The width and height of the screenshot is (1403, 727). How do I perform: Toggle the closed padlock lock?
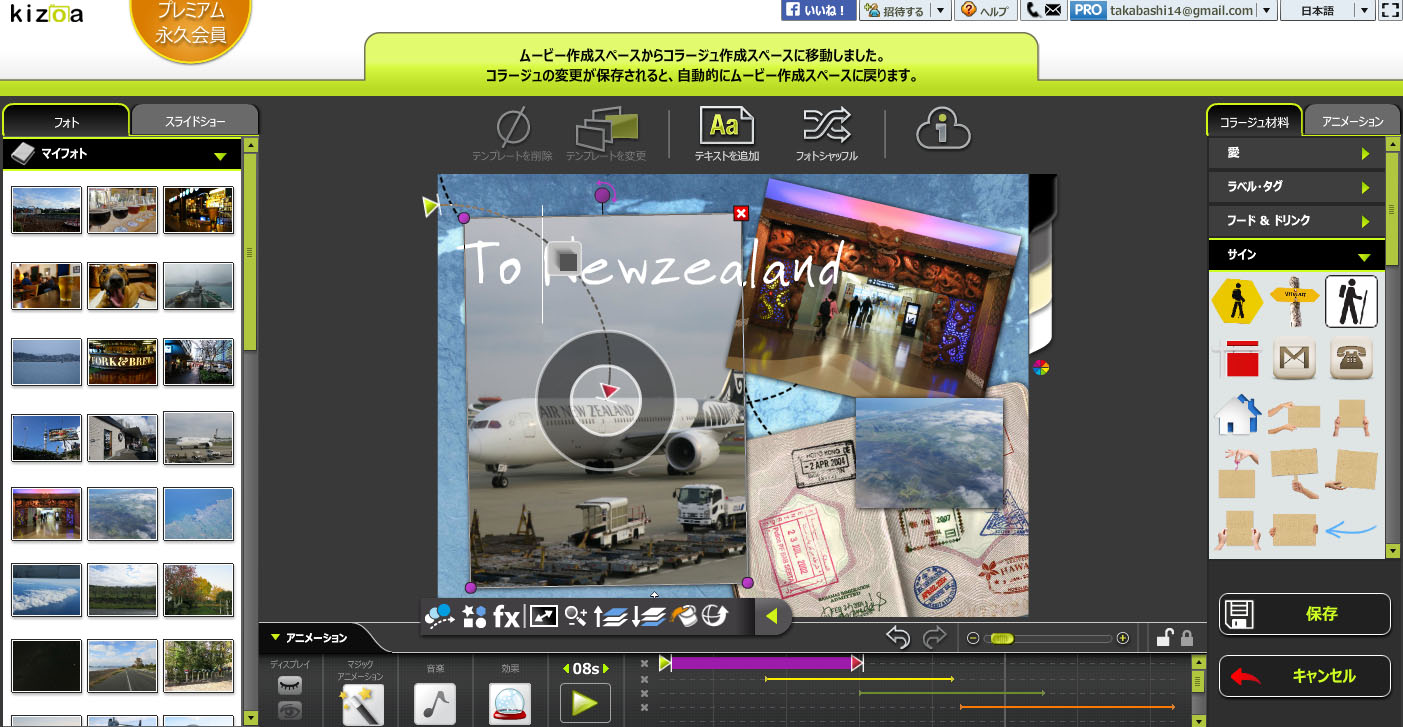point(1187,638)
